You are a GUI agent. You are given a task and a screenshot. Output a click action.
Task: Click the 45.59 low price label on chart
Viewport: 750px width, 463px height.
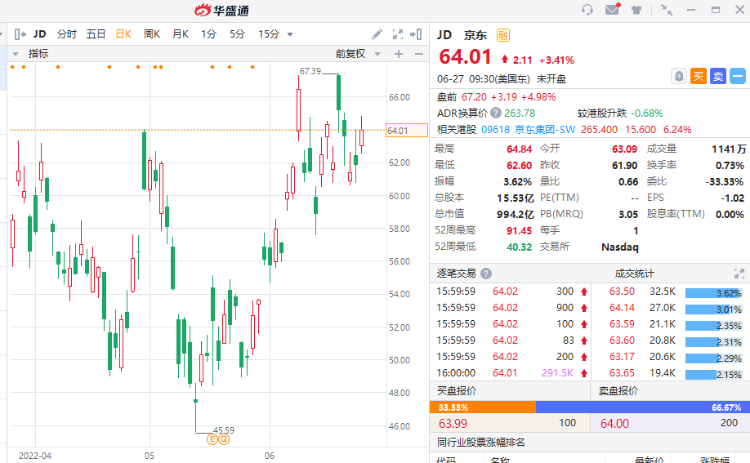pos(224,430)
